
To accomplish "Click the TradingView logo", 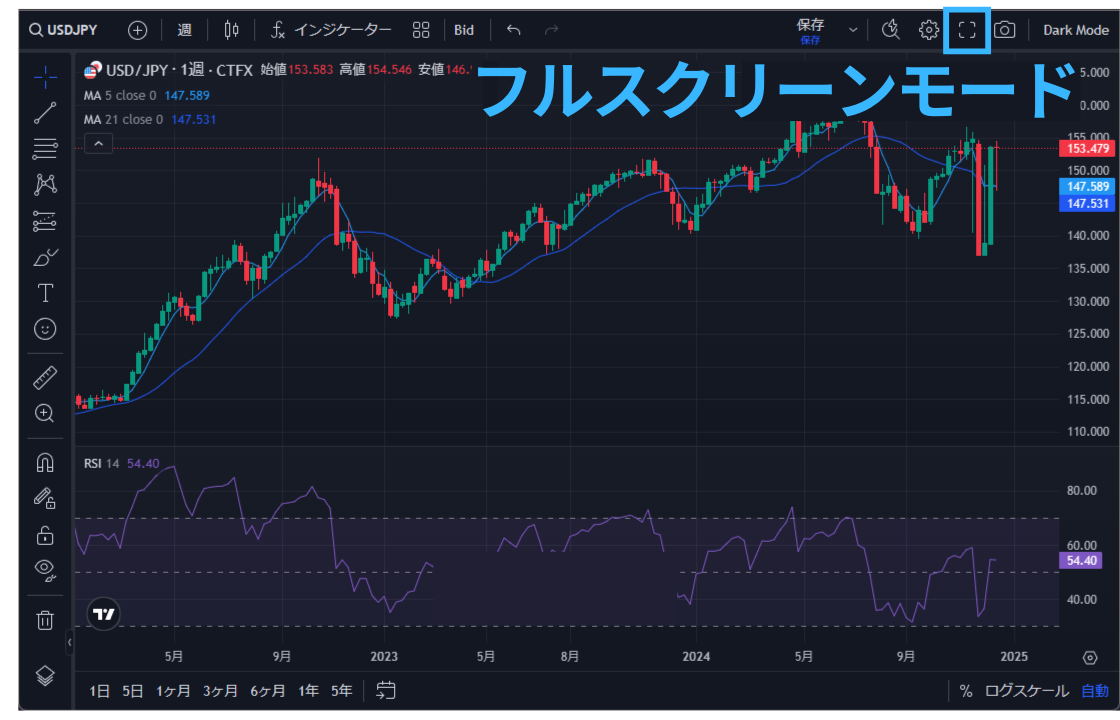I will [x=104, y=614].
